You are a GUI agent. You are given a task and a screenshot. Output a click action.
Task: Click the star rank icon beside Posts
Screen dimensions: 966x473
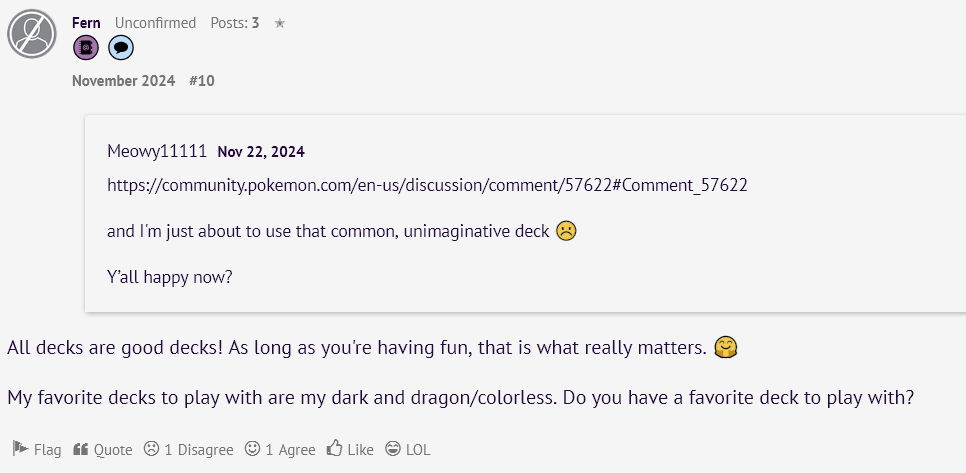280,23
